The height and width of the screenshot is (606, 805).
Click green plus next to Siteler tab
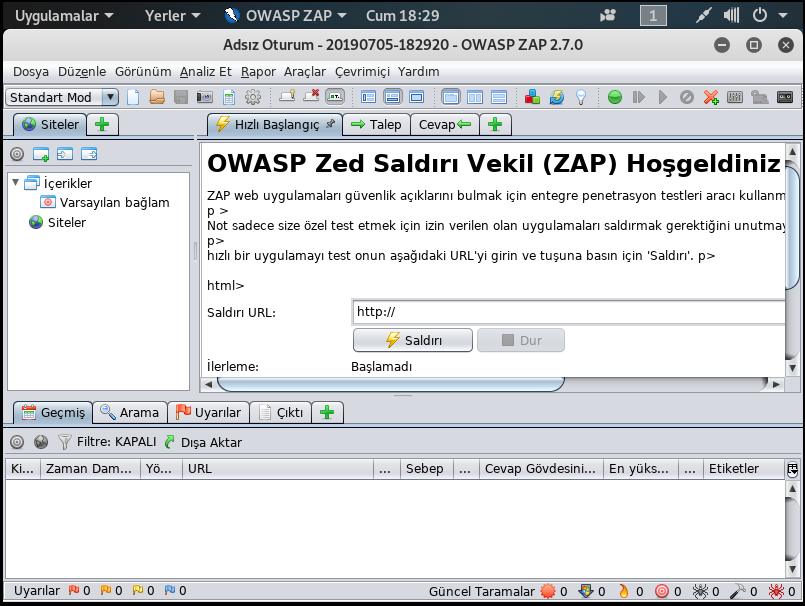click(102, 125)
